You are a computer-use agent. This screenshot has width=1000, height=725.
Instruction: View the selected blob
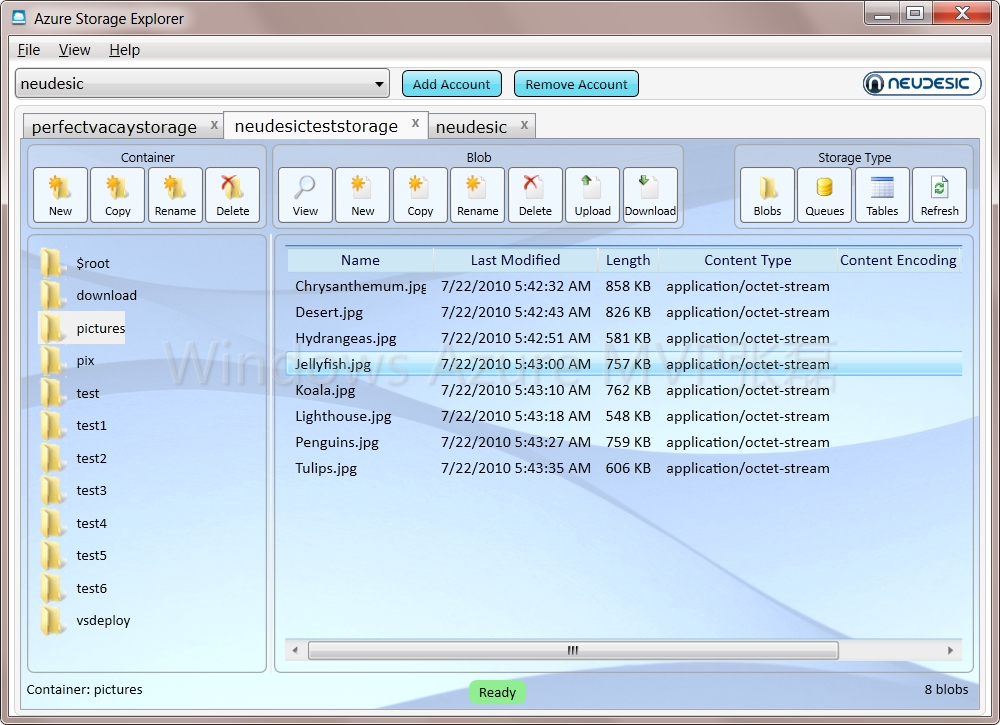305,194
